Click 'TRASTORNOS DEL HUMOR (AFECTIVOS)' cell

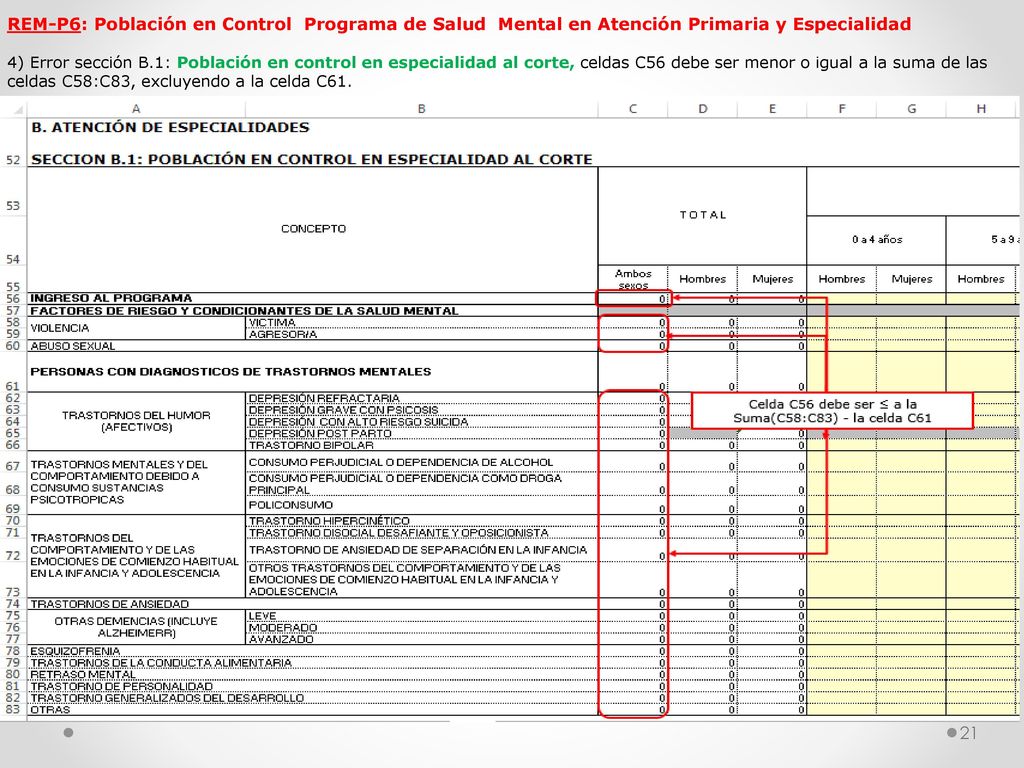(x=136, y=421)
